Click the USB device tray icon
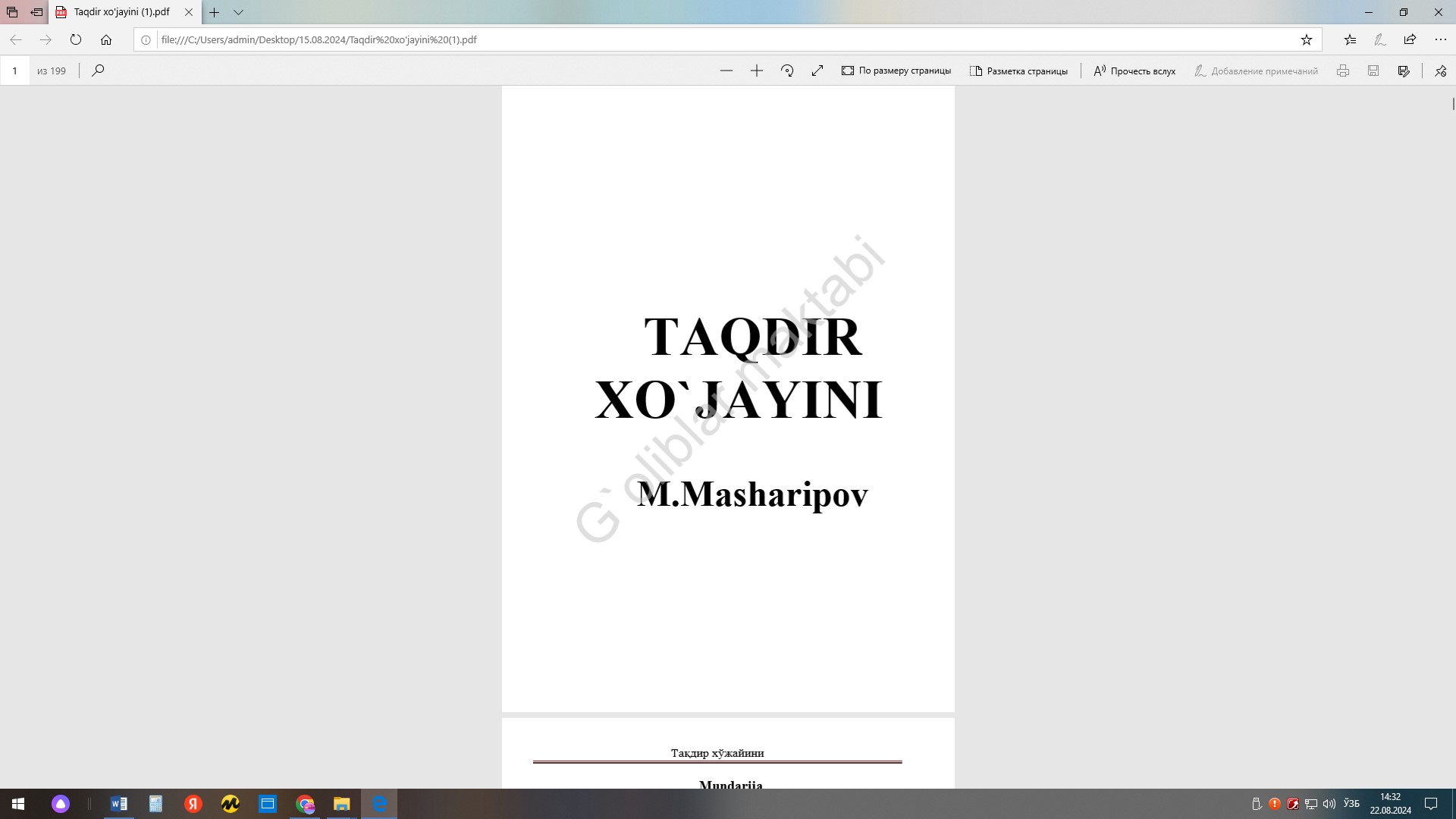This screenshot has width=1456, height=819. coord(1257,804)
